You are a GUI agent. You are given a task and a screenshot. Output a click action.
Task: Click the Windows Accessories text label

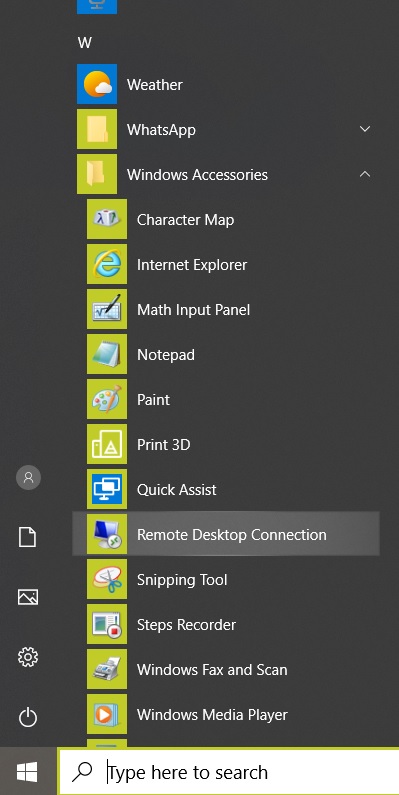[x=197, y=174]
